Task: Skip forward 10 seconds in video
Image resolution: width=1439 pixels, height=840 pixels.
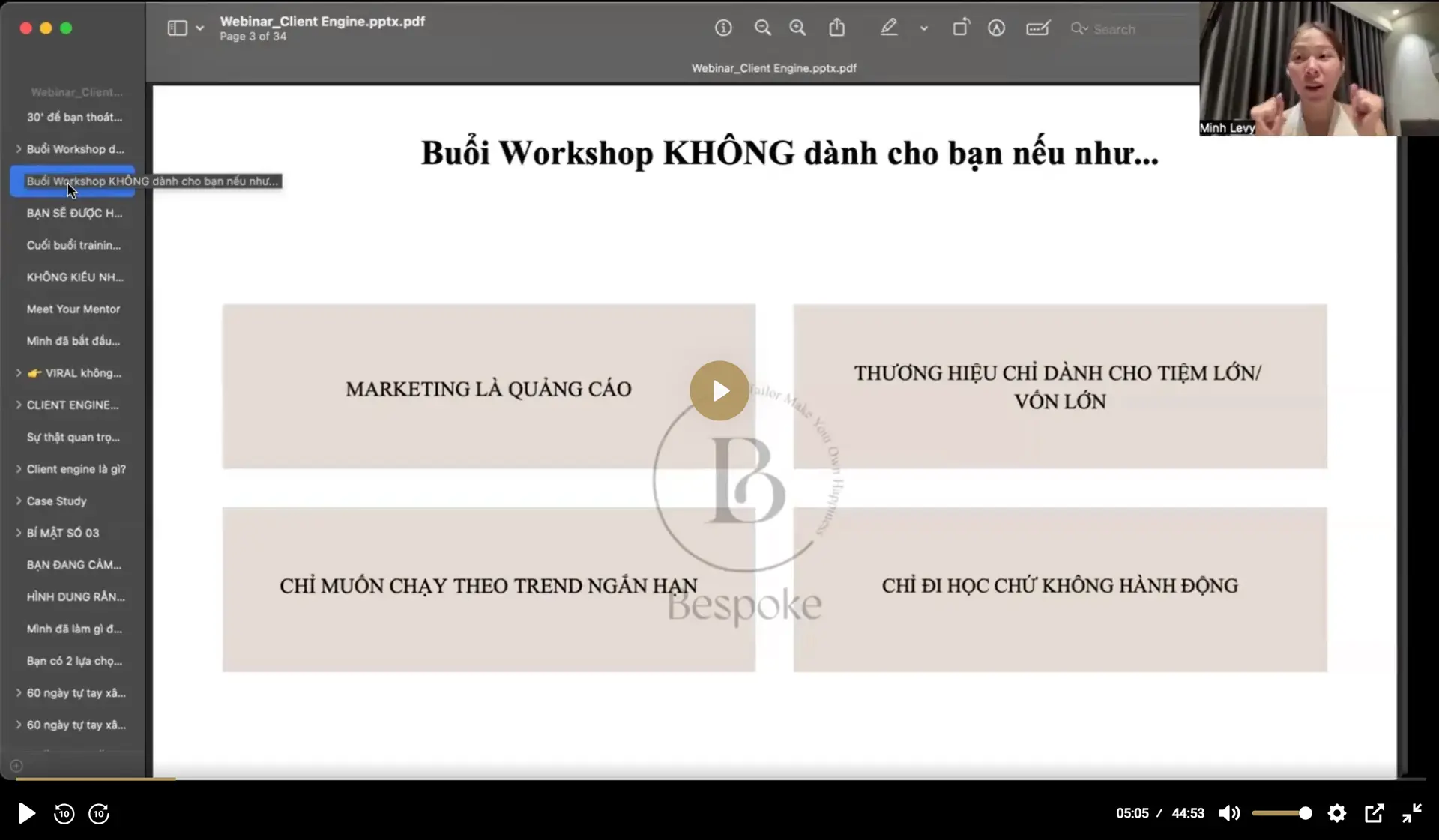Action: tap(99, 813)
